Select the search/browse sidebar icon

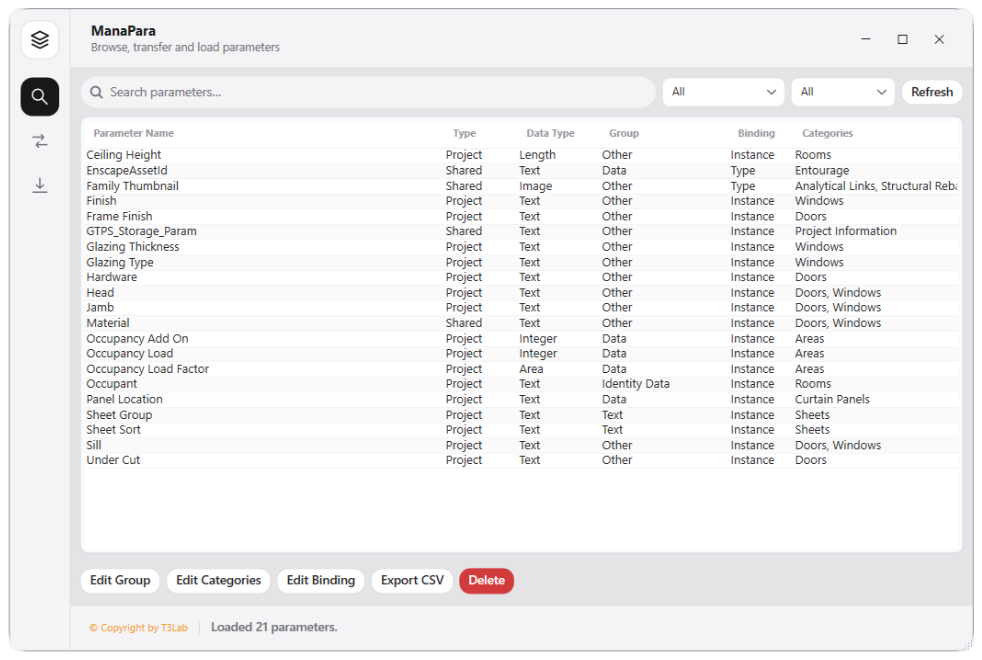pos(39,96)
